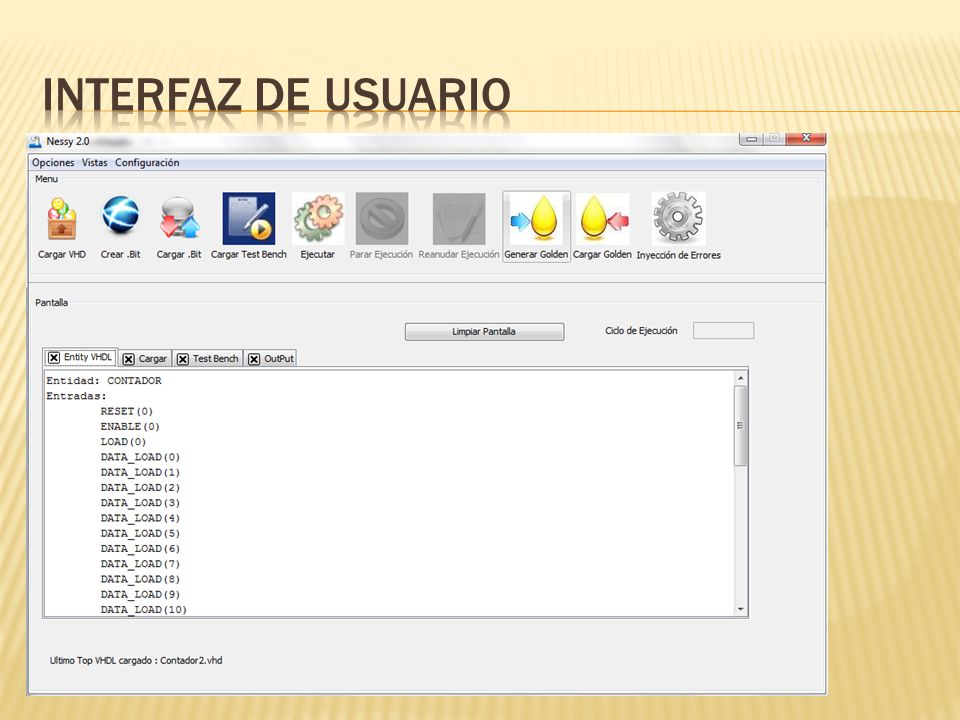Image resolution: width=960 pixels, height=720 pixels.
Task: Select the DATA_LOAD(3) line
Action: point(140,503)
